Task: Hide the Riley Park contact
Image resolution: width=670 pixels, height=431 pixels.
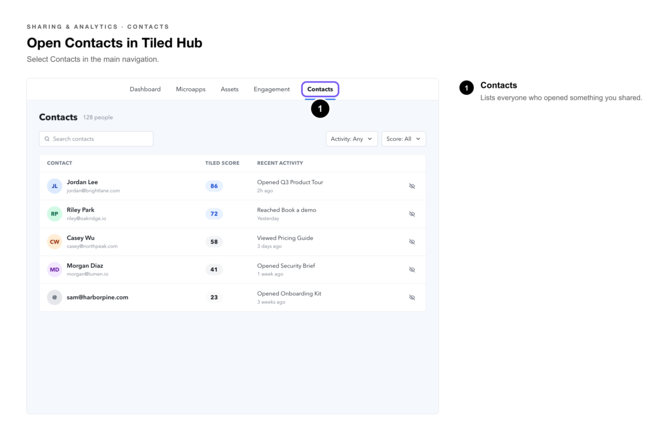Action: click(x=412, y=214)
